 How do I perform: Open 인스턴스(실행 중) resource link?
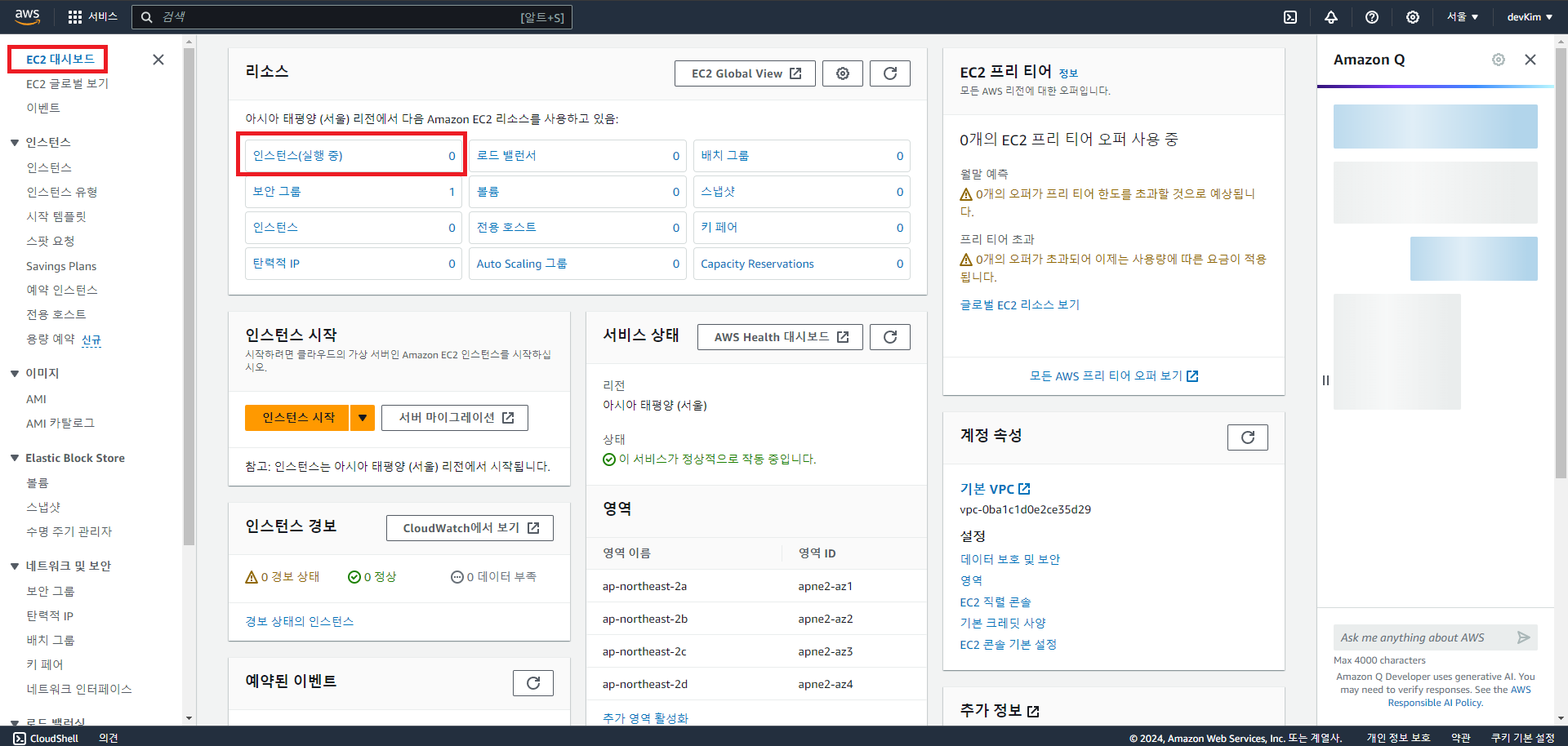coord(298,156)
